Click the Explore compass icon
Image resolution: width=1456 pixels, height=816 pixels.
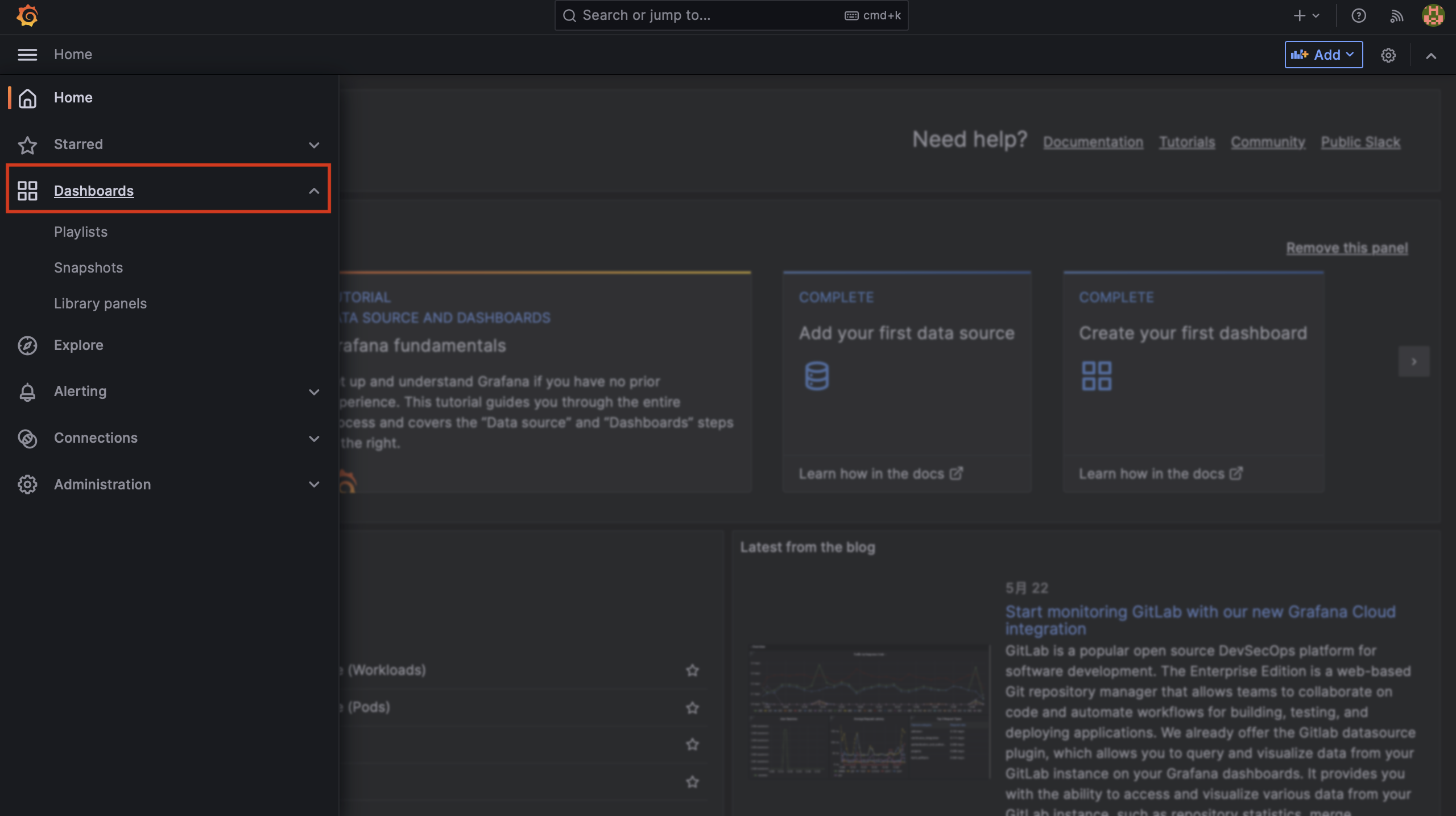(x=27, y=345)
